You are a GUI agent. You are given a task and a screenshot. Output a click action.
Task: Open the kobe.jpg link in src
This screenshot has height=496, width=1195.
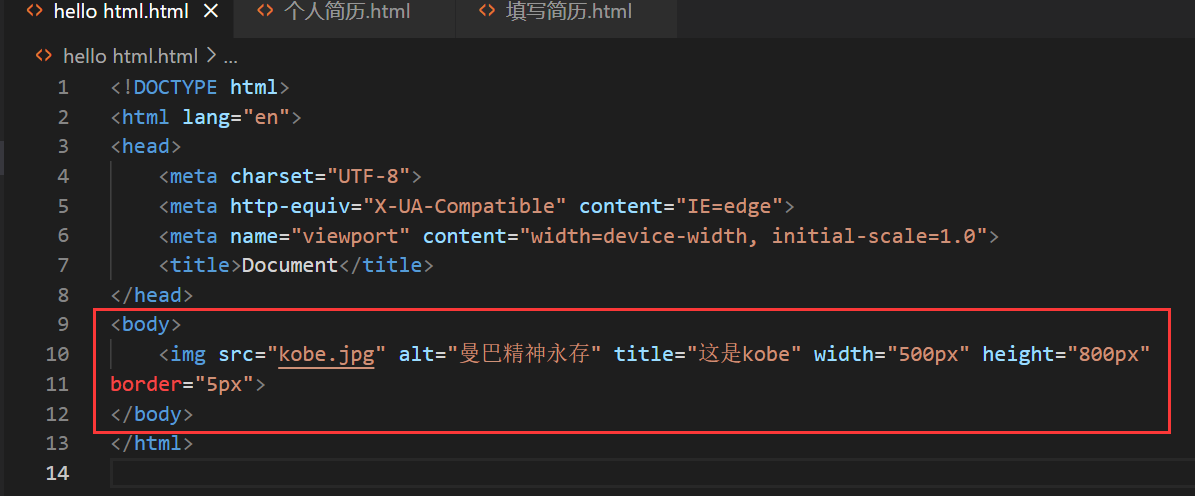(326, 354)
